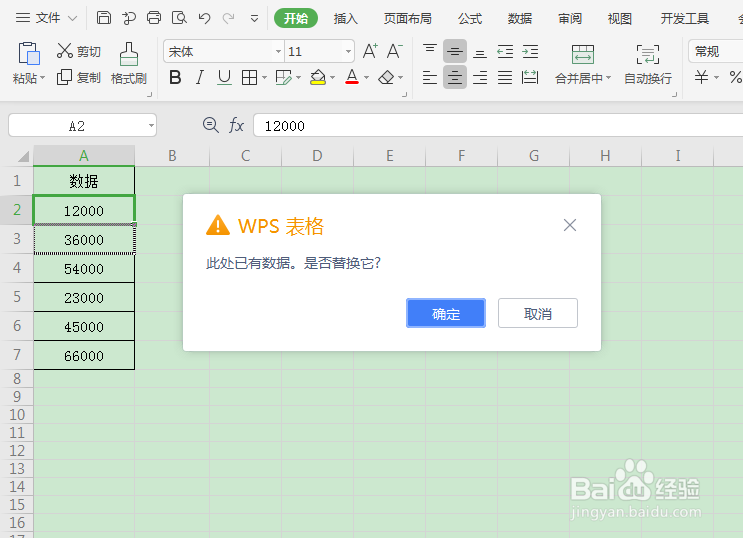Click the Undo arrow
This screenshot has height=538, width=743.
(204, 18)
